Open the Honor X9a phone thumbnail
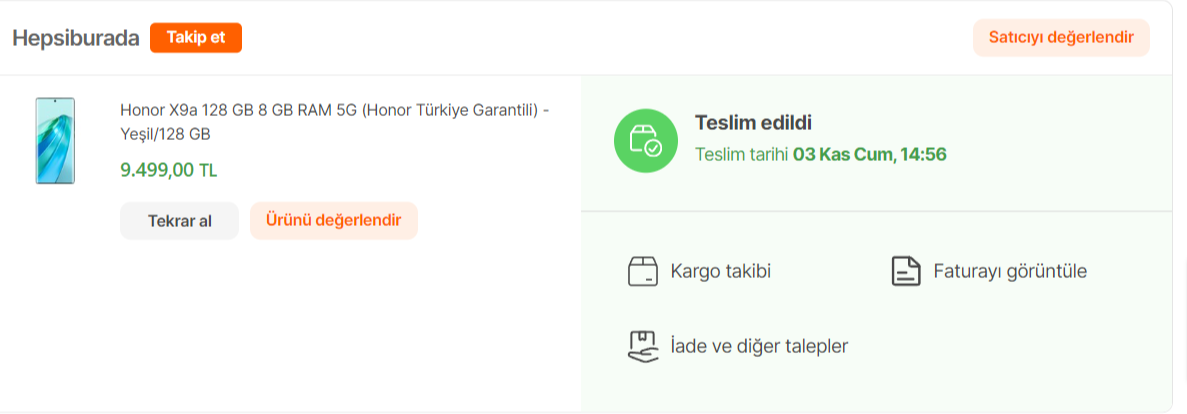This screenshot has width=1187, height=414. coord(55,140)
